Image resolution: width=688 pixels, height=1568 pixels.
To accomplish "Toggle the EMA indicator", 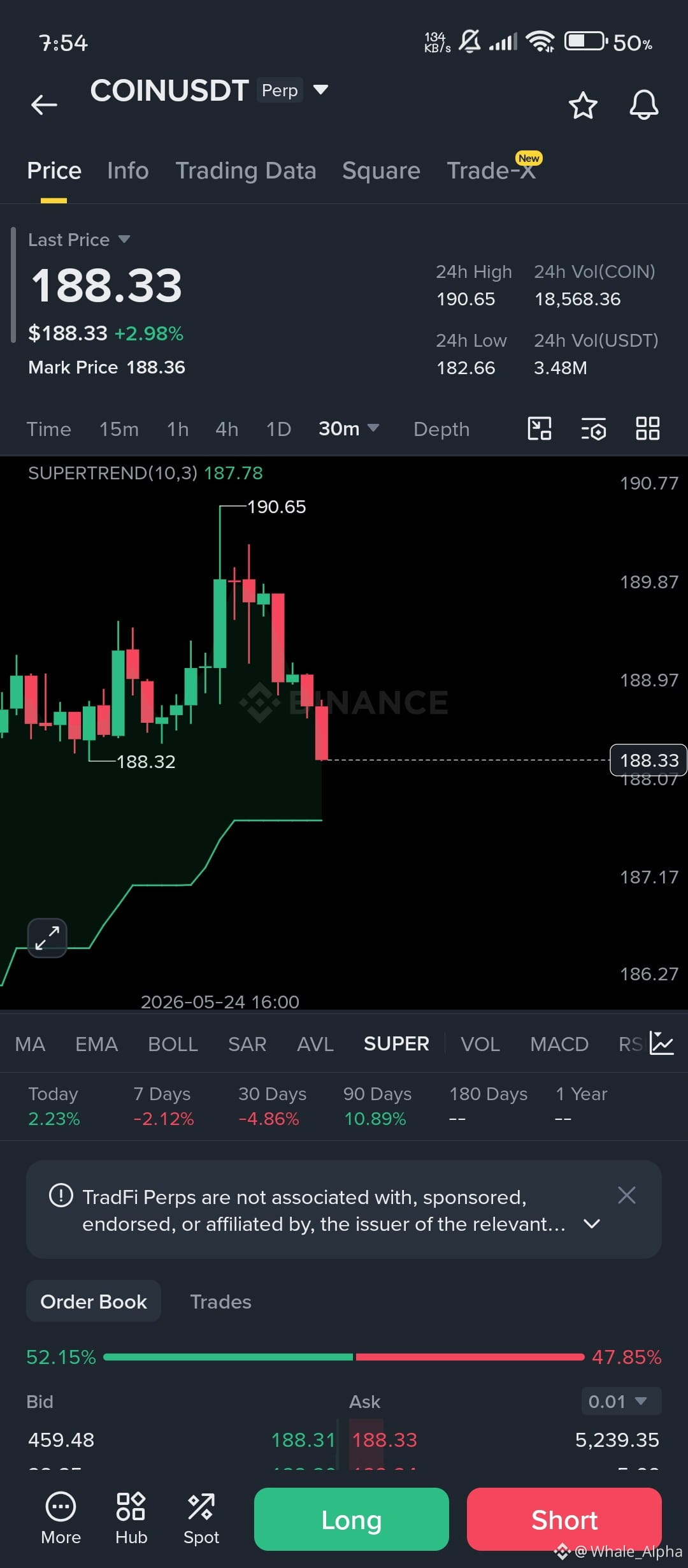I will pyautogui.click(x=97, y=1044).
